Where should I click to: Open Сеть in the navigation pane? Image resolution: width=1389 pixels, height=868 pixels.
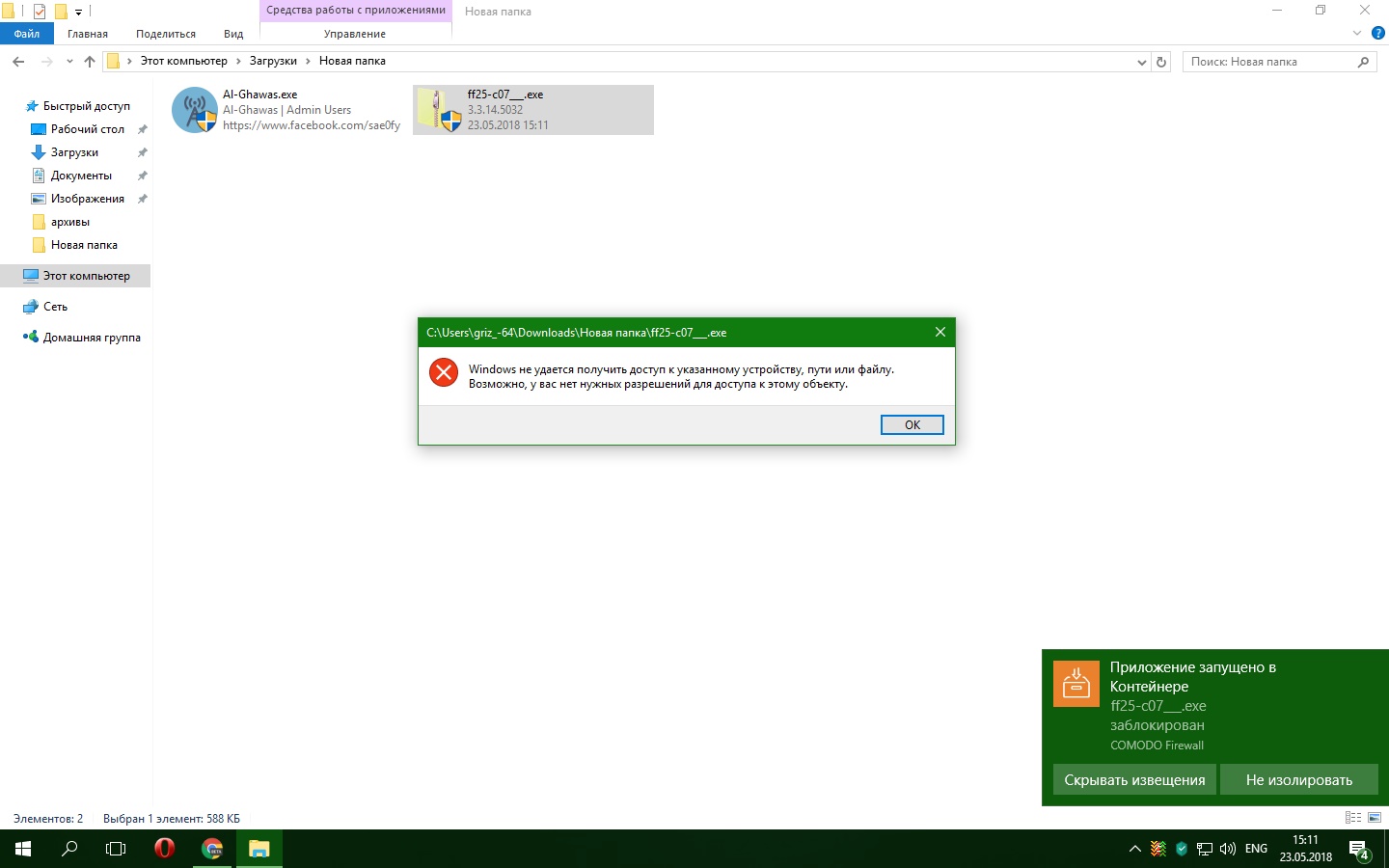tap(55, 307)
